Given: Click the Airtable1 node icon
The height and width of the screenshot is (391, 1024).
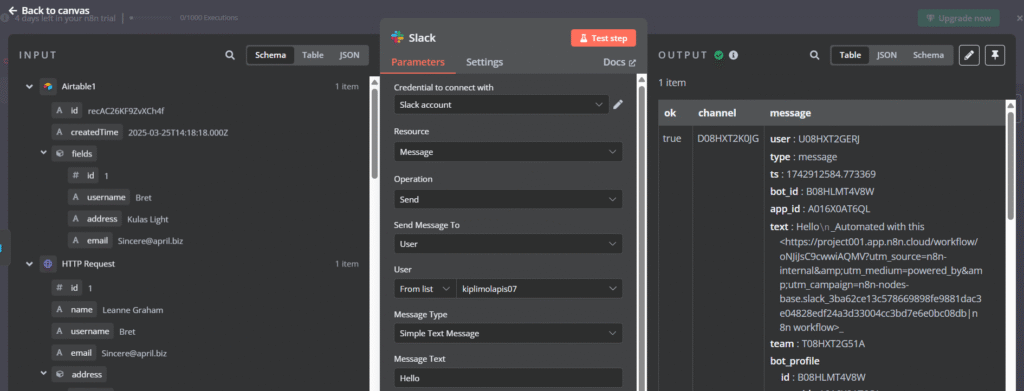Looking at the screenshot, I should [x=48, y=86].
